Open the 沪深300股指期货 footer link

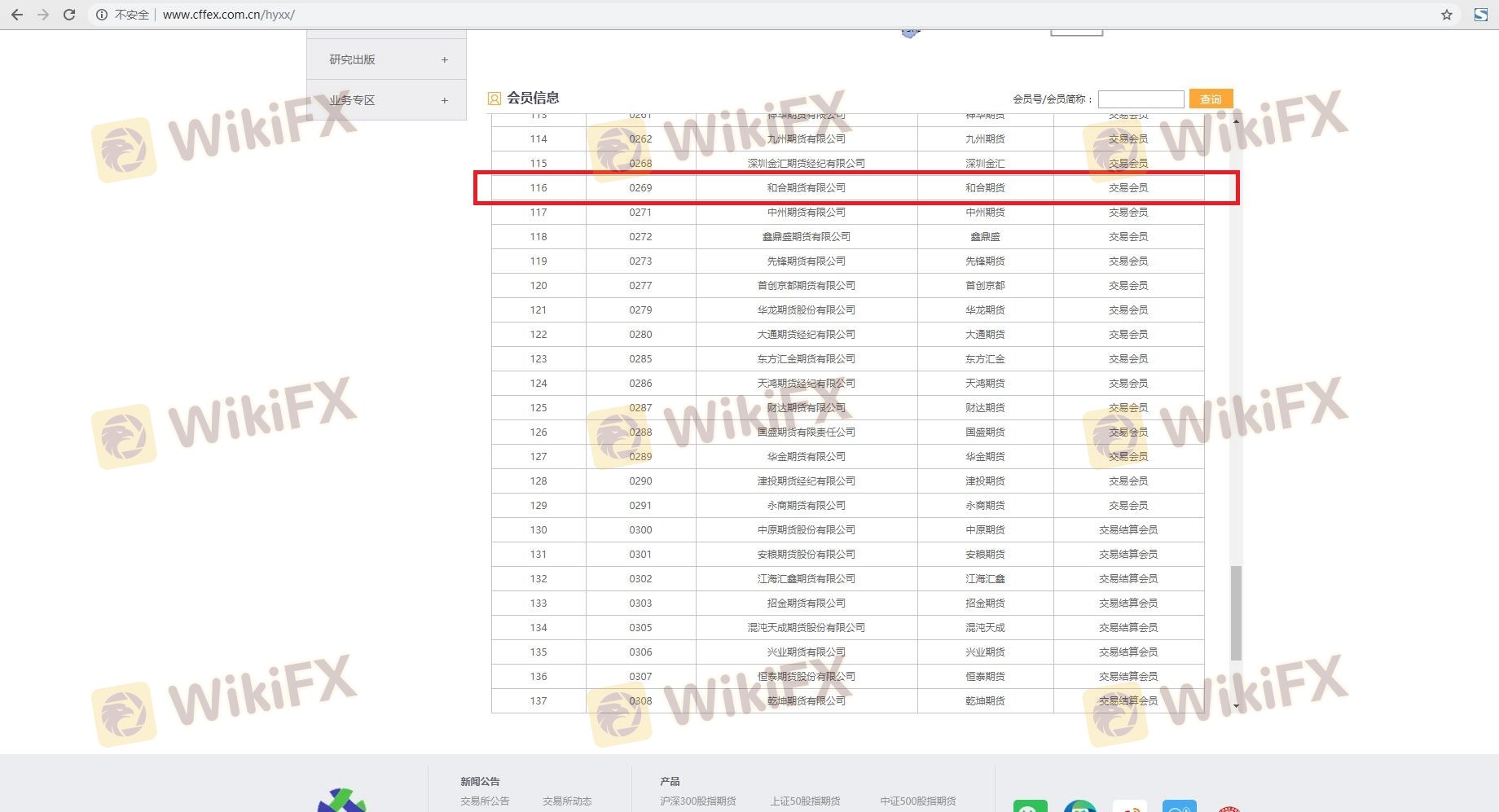click(x=697, y=801)
